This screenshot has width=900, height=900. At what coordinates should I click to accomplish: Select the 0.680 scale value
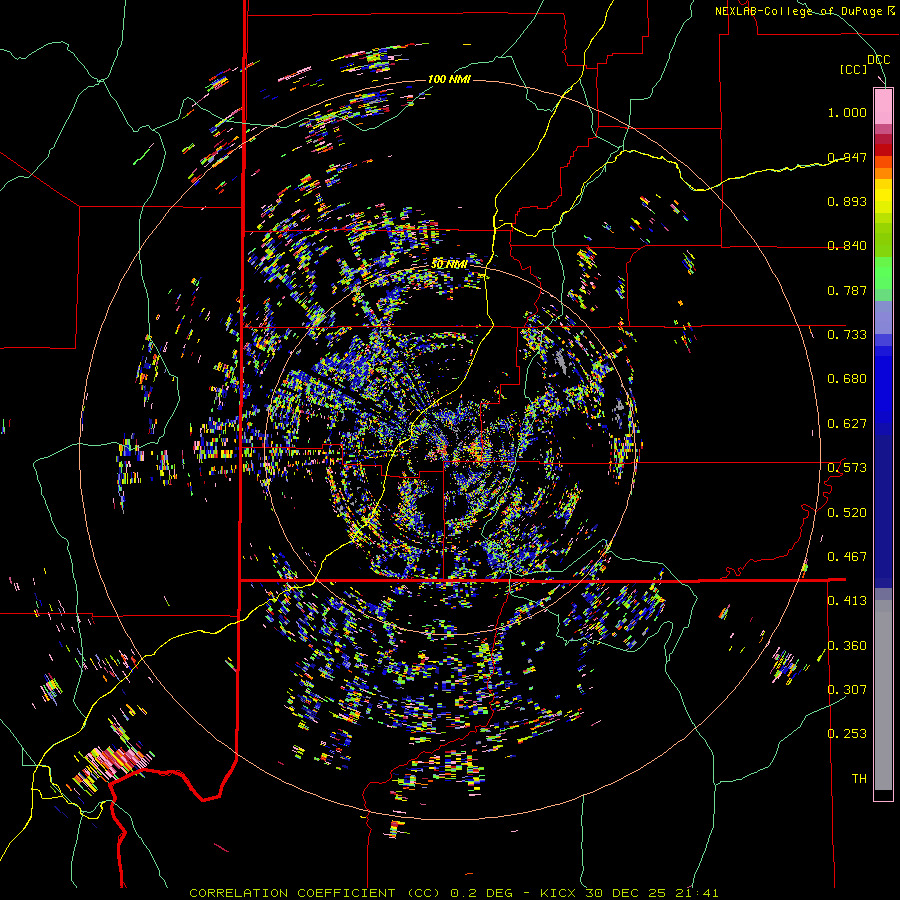click(x=847, y=379)
